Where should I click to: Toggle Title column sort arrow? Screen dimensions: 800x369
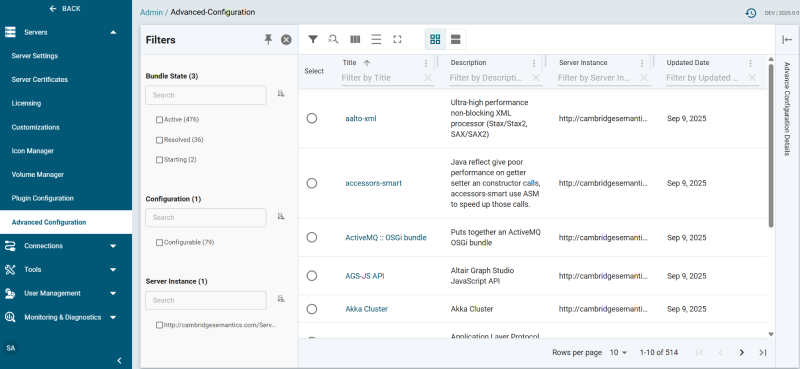pyautogui.click(x=366, y=63)
